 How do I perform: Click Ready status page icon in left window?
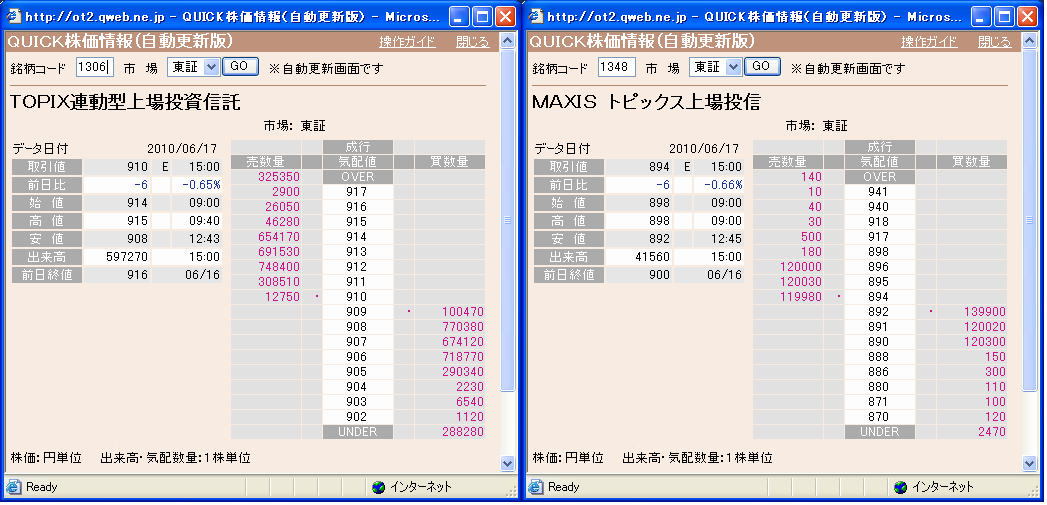[14, 487]
